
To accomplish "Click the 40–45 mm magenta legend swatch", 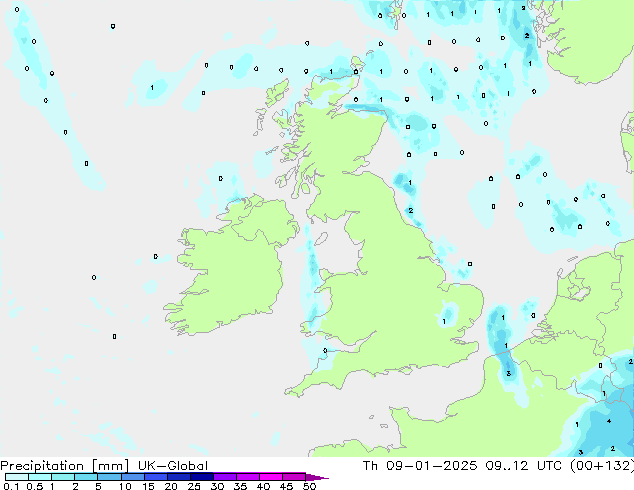I will click(x=271, y=477).
